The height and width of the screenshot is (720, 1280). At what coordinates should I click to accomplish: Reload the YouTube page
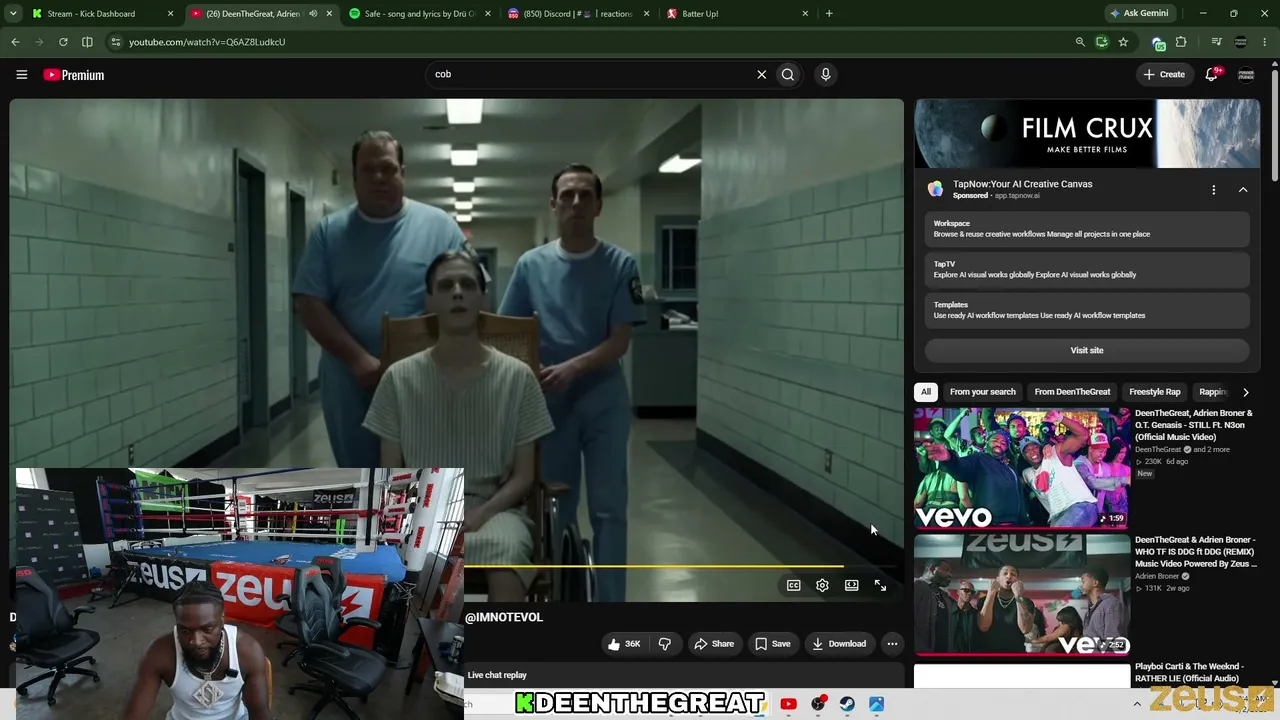[63, 42]
